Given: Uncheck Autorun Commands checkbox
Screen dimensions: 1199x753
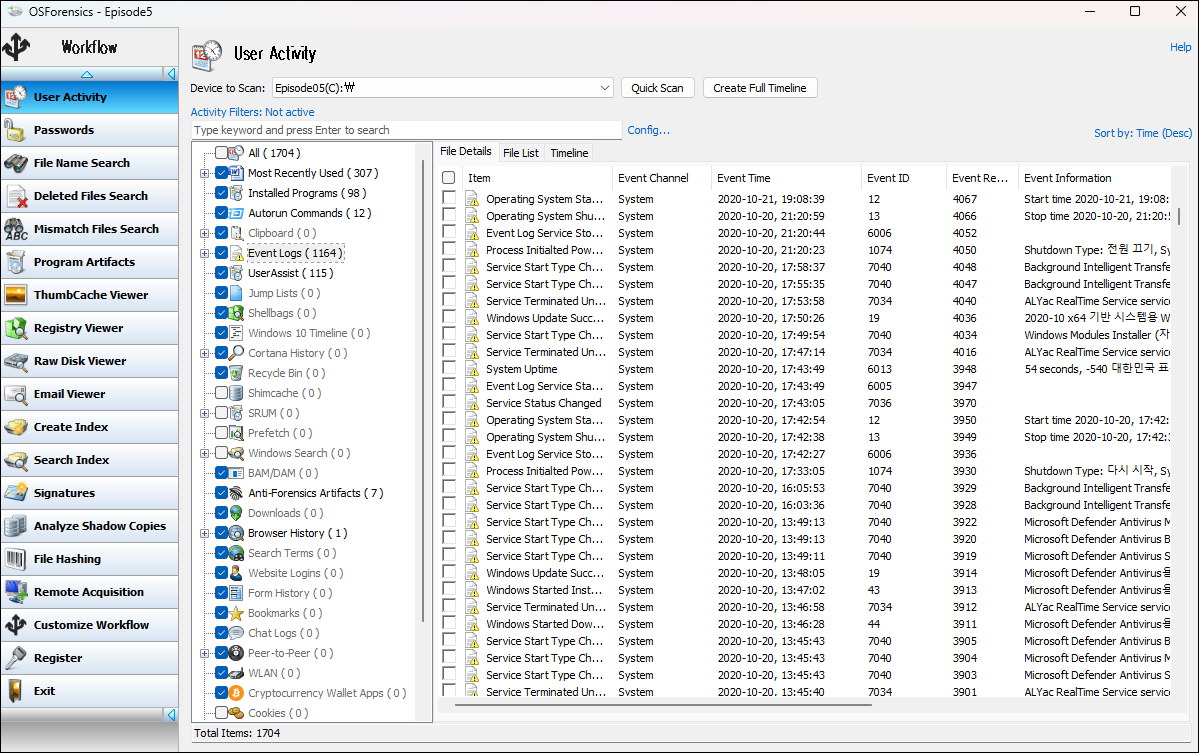Looking at the screenshot, I should [x=221, y=213].
